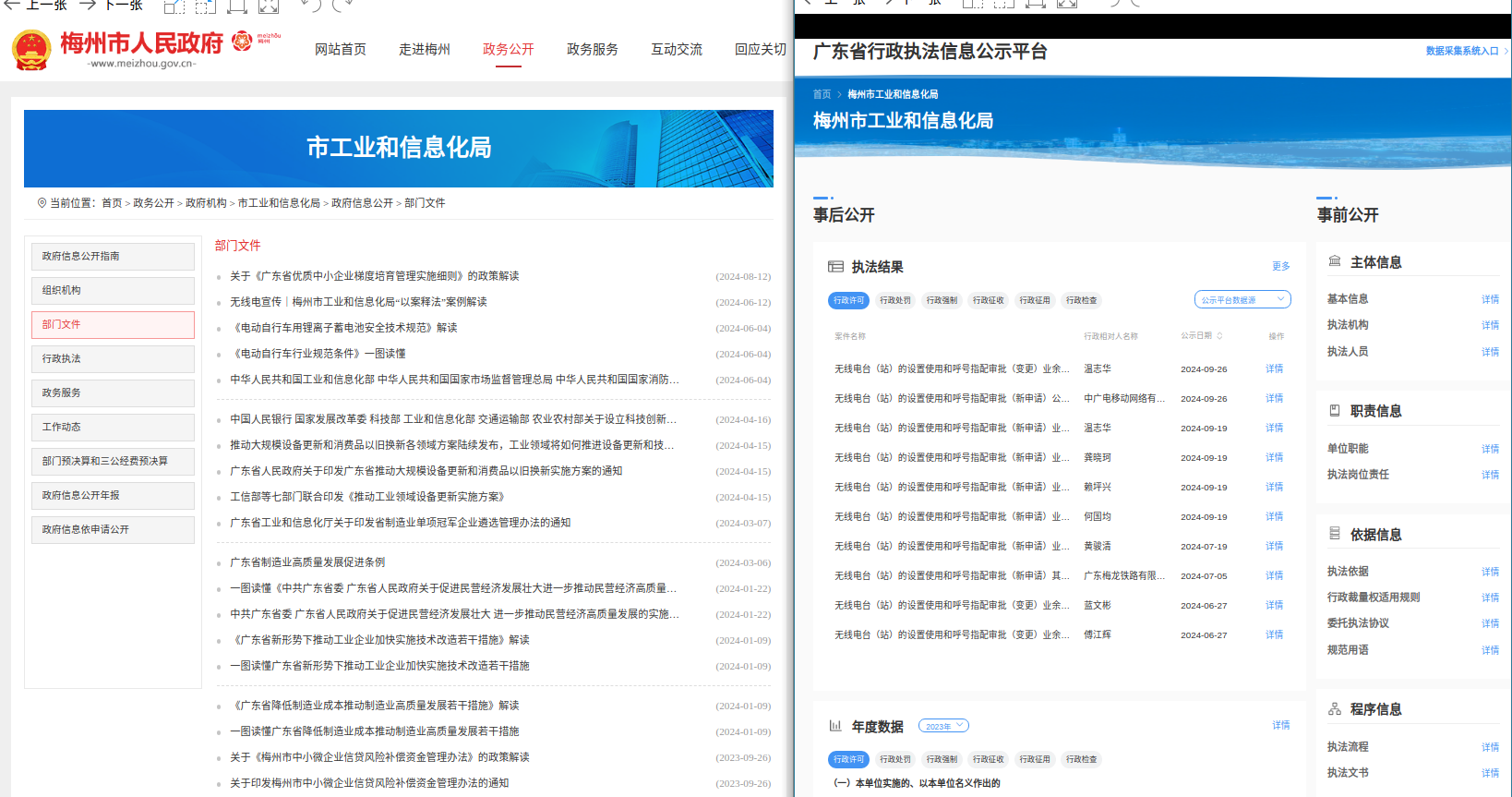Select 行政检查 tab under 执法结果
Screen dimensions: 1512x797
pos(1082,300)
